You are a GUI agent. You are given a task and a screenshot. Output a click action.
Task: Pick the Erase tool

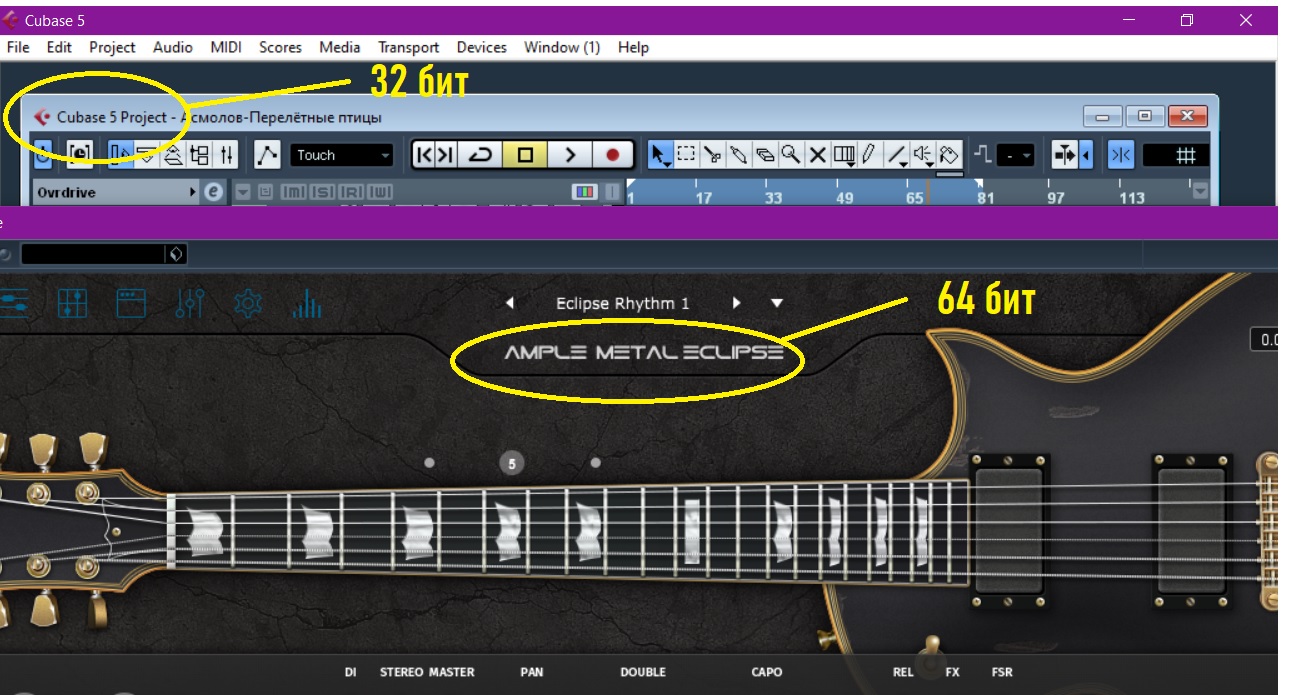tap(765, 154)
